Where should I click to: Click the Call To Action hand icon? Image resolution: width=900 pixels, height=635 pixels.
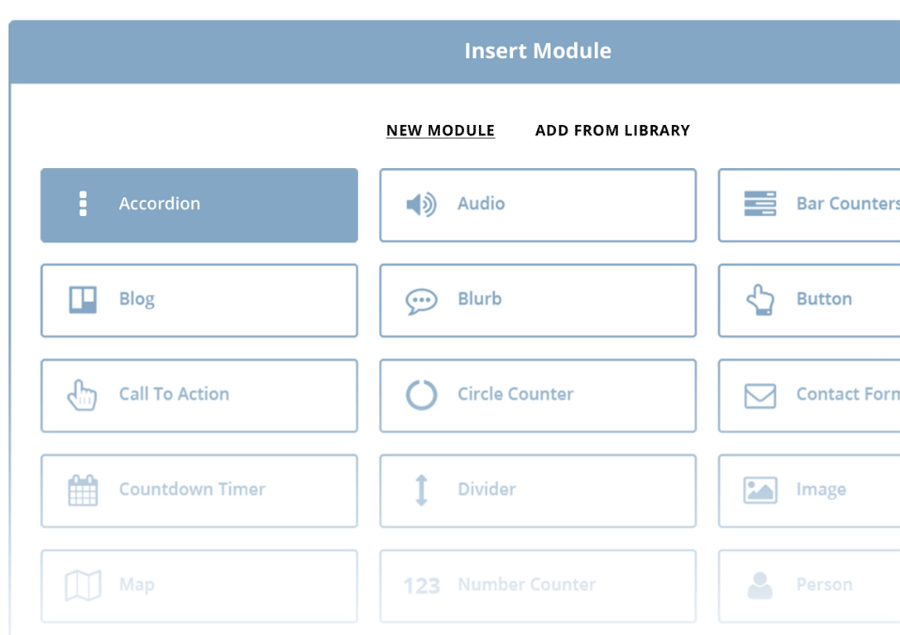pyautogui.click(x=83, y=395)
